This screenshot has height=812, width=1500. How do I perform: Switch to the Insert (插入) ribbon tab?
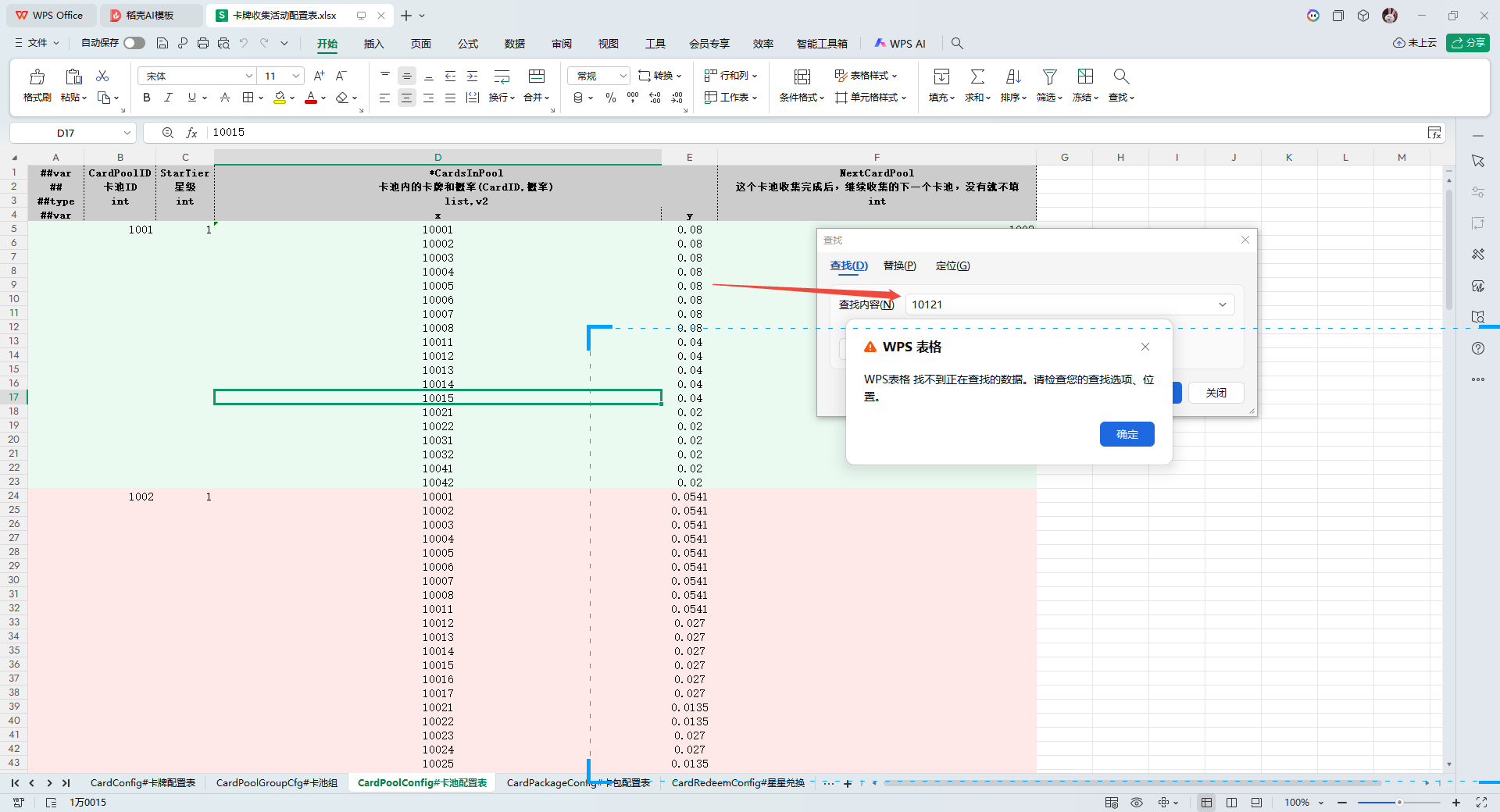tap(373, 44)
